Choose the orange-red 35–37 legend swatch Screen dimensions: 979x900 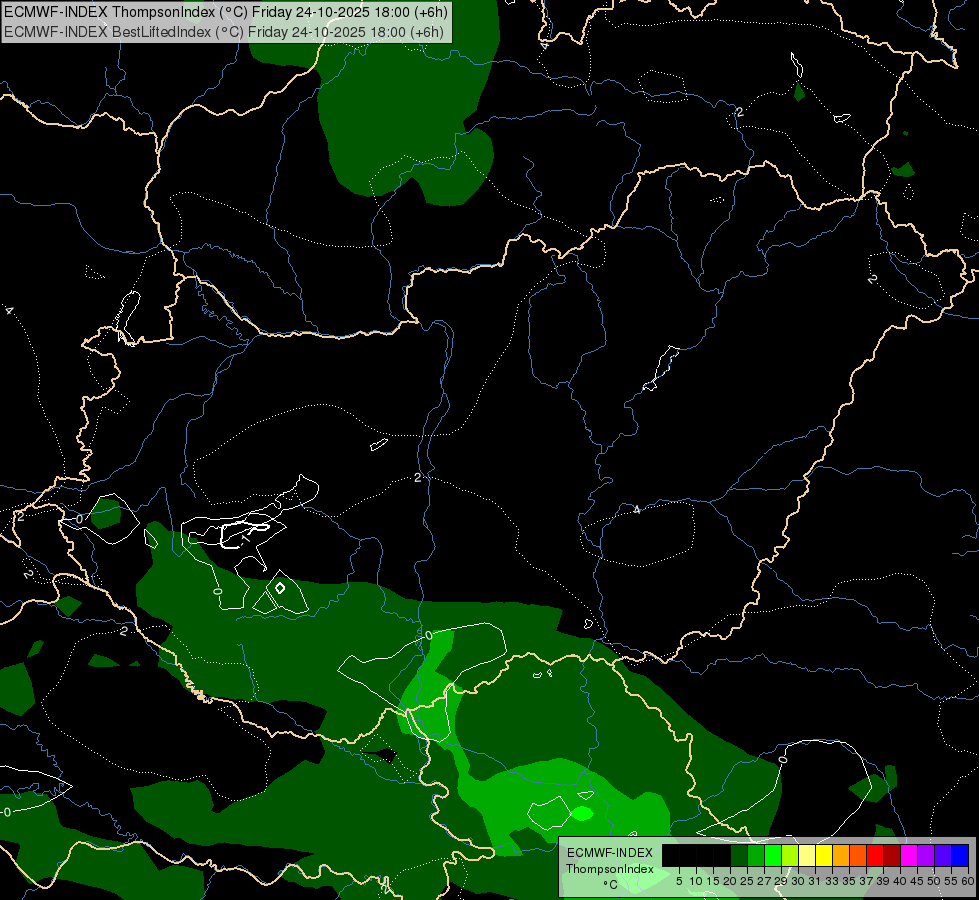[858, 855]
